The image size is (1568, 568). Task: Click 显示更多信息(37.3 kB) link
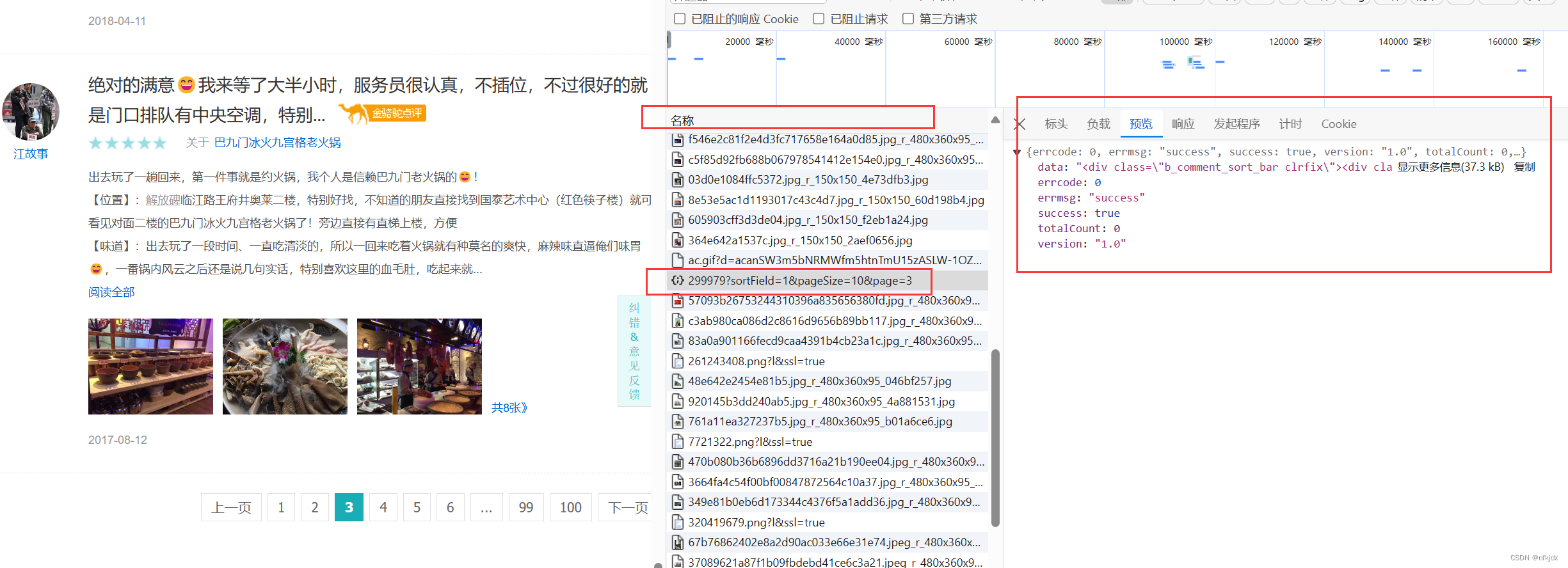(1450, 167)
